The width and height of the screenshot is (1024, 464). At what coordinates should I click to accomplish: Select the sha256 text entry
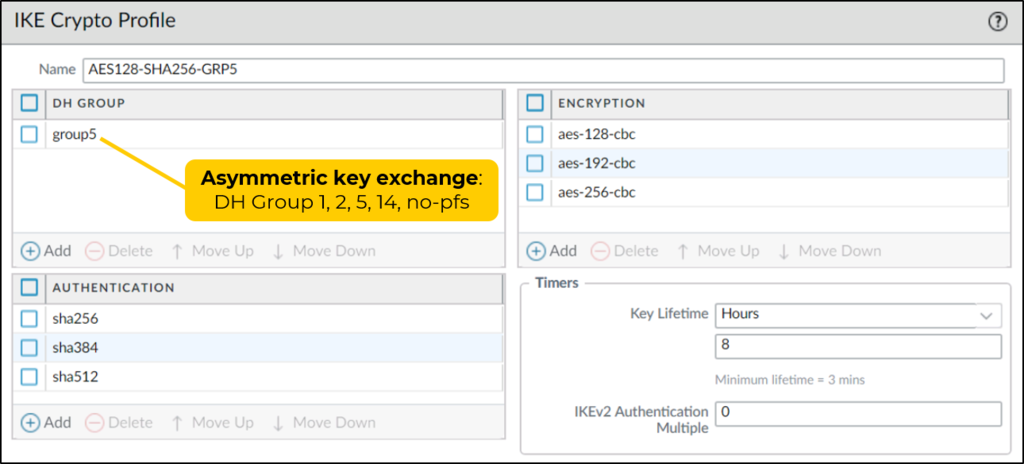click(75, 319)
